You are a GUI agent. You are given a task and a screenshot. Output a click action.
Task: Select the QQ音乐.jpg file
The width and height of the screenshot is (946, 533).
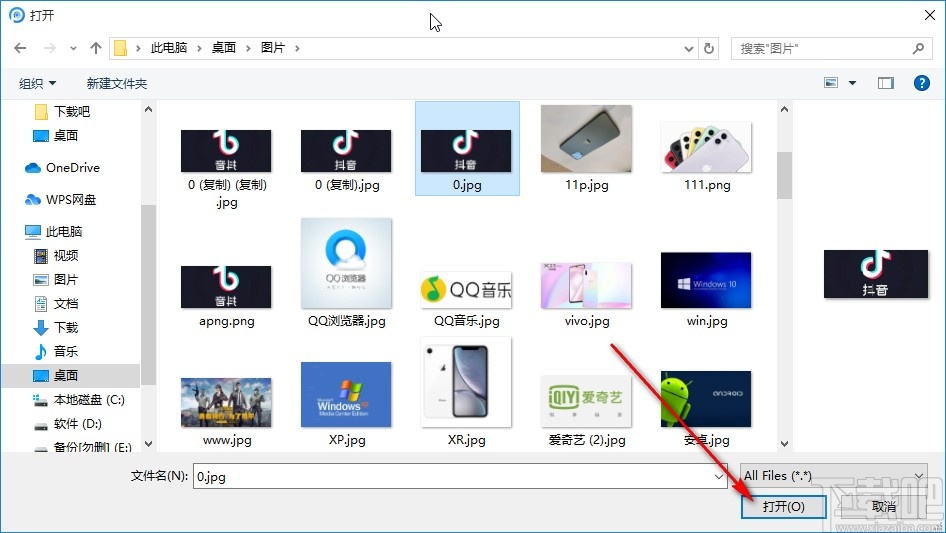coord(467,300)
